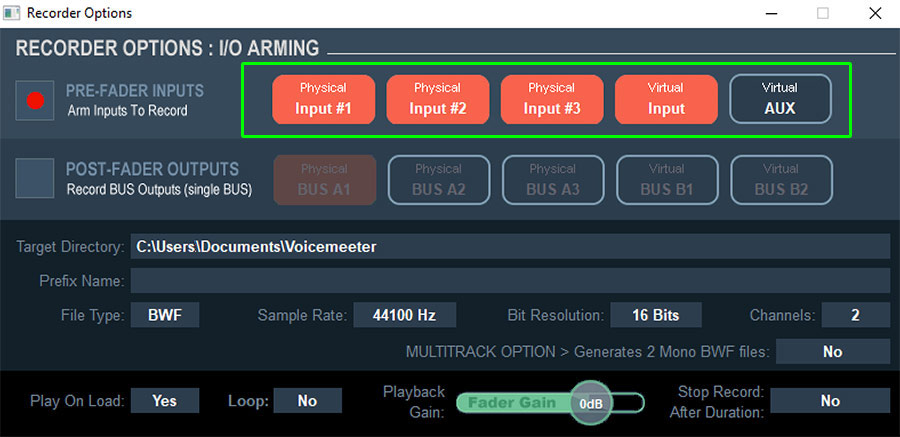The image size is (900, 437).
Task: Select Virtual BUS B2 output
Action: (x=782, y=180)
